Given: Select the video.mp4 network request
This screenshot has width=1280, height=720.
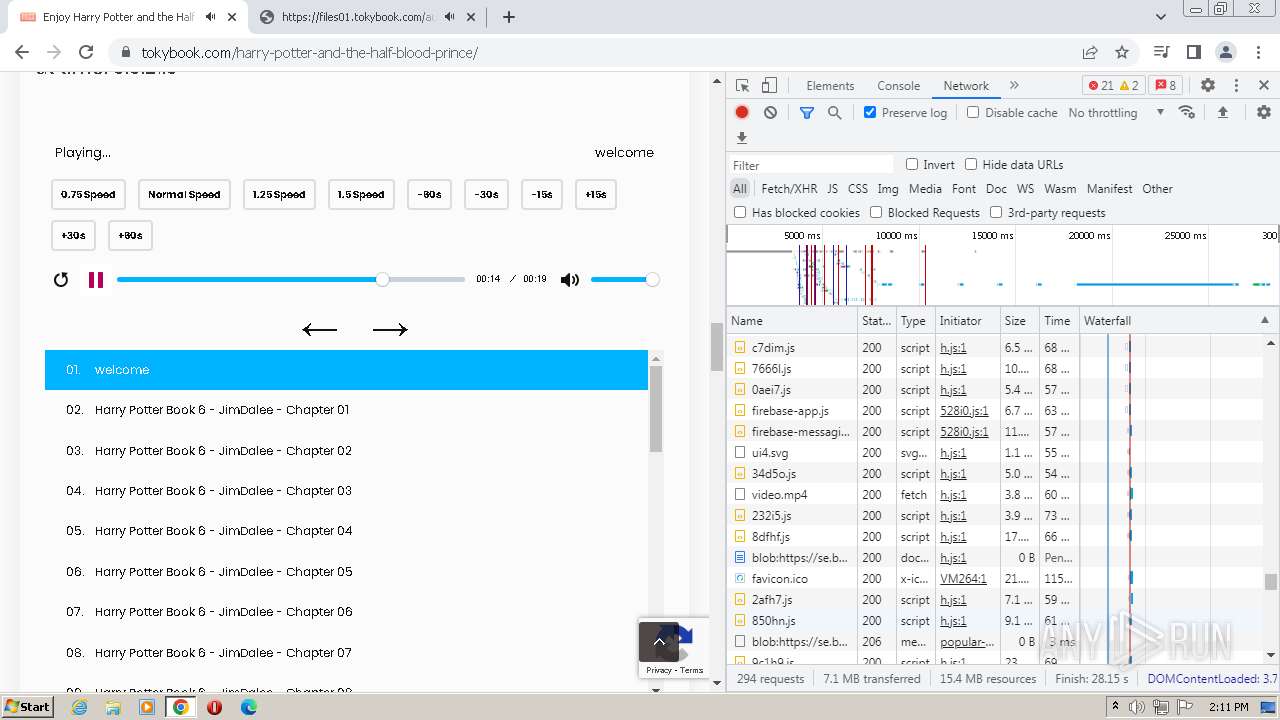Looking at the screenshot, I should 779,495.
